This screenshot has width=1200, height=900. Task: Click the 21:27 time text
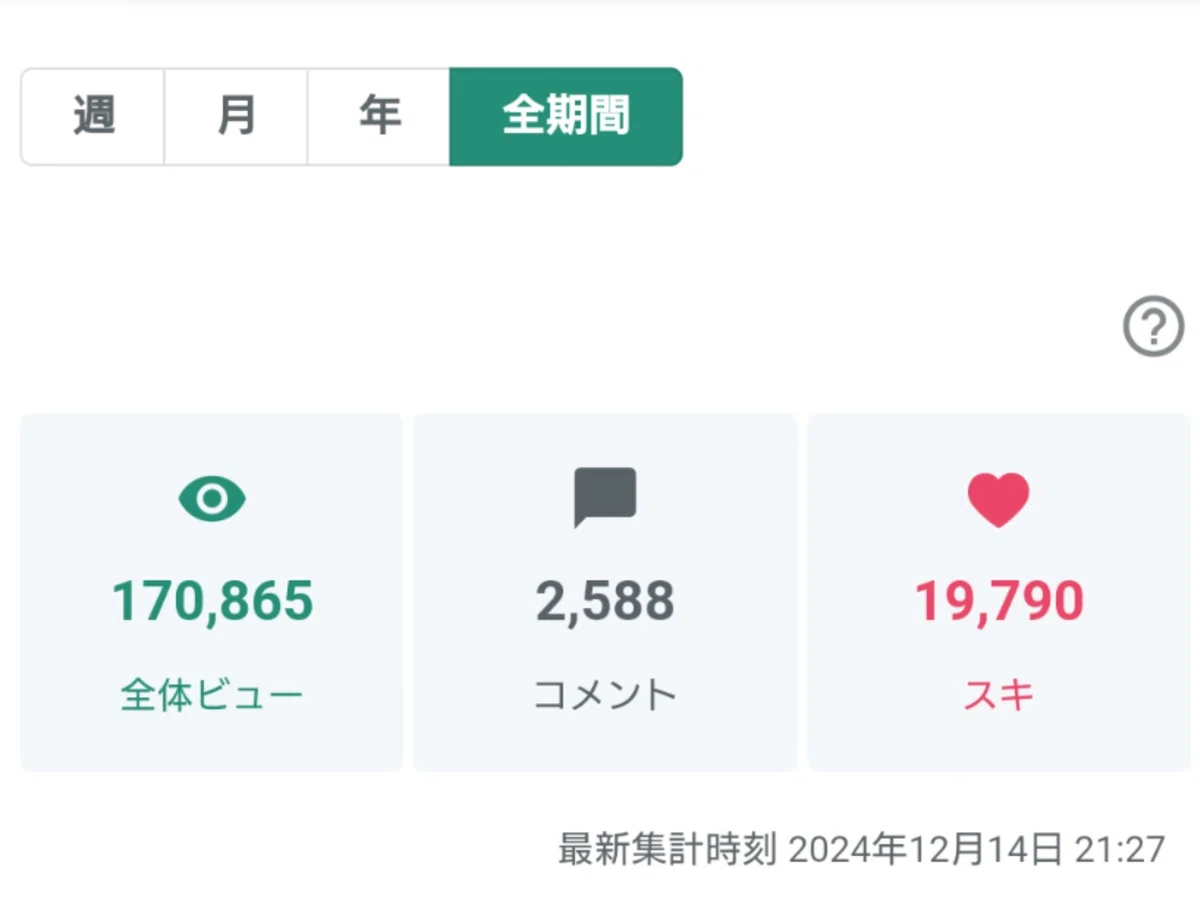(x=1120, y=850)
